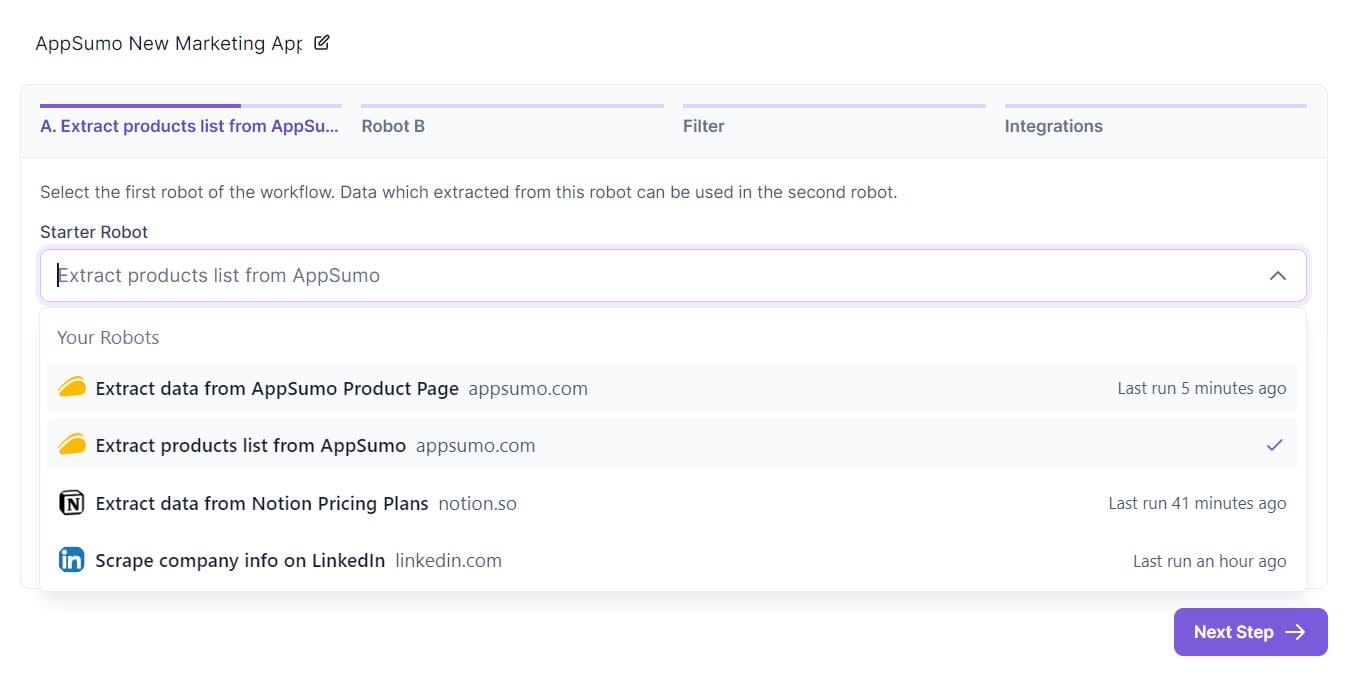The height and width of the screenshot is (685, 1351).
Task: Click the purple checkmark on selected robot
Action: [1274, 445]
